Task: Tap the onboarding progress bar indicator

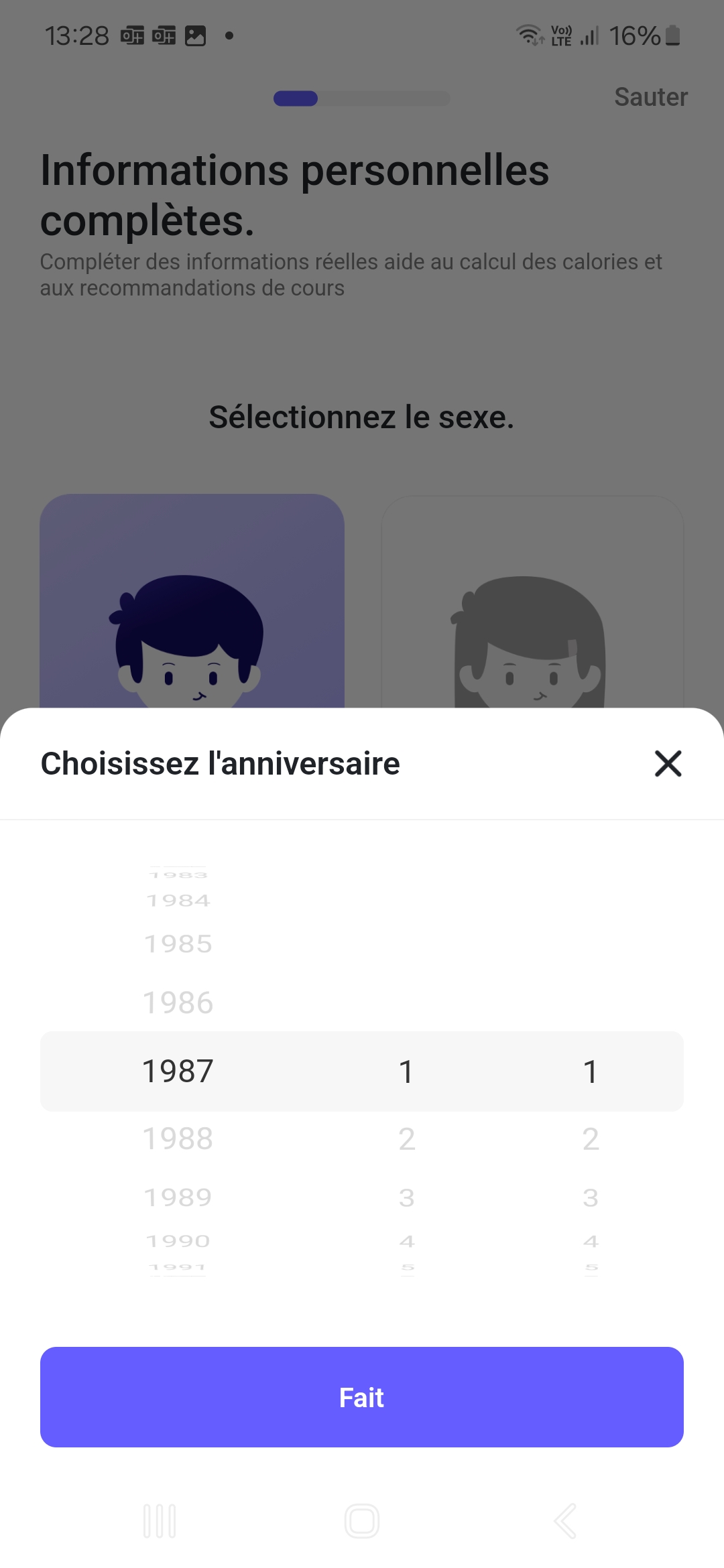Action: pos(362,99)
